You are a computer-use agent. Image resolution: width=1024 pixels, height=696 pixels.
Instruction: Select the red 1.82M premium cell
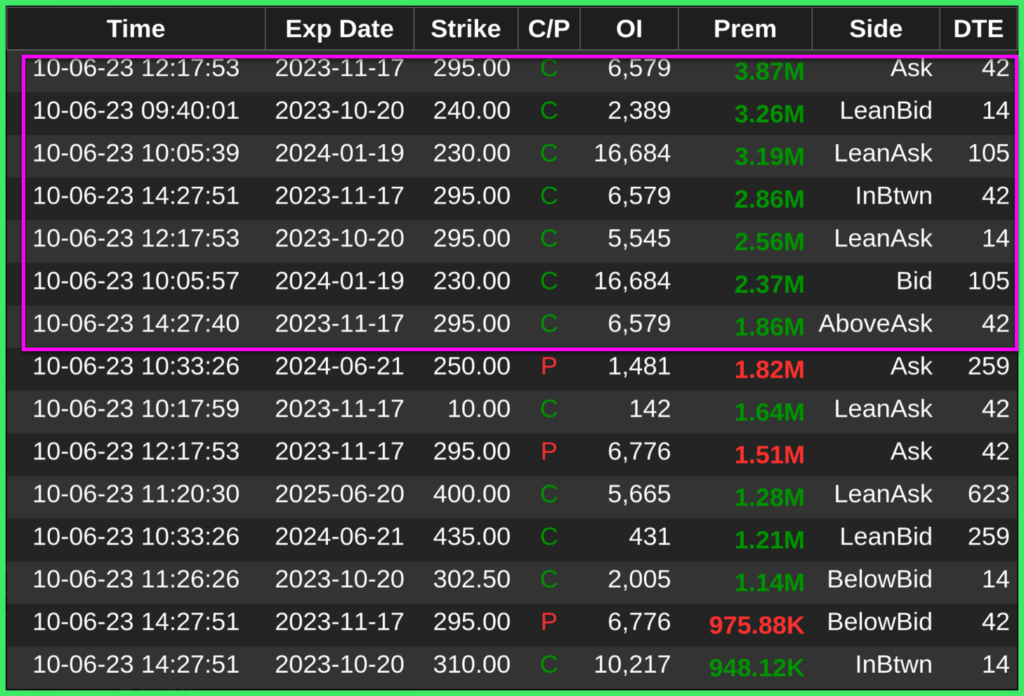click(x=769, y=370)
